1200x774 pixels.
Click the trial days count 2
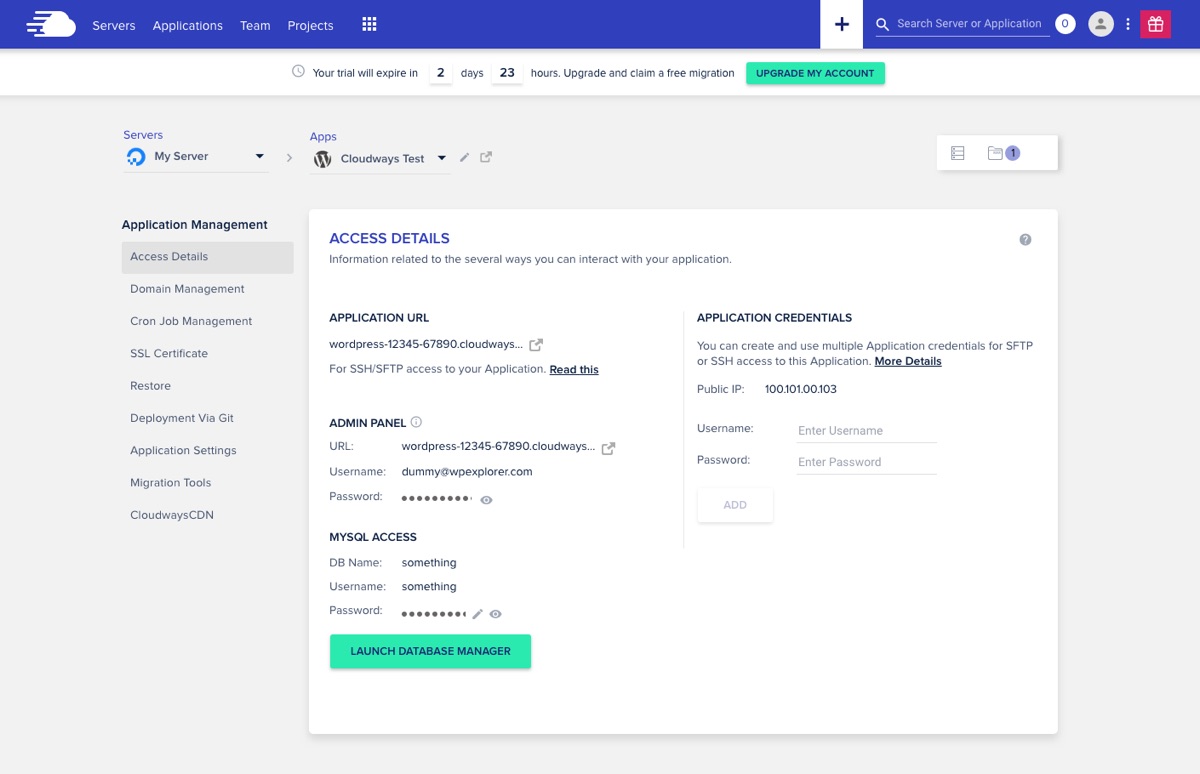pos(440,73)
